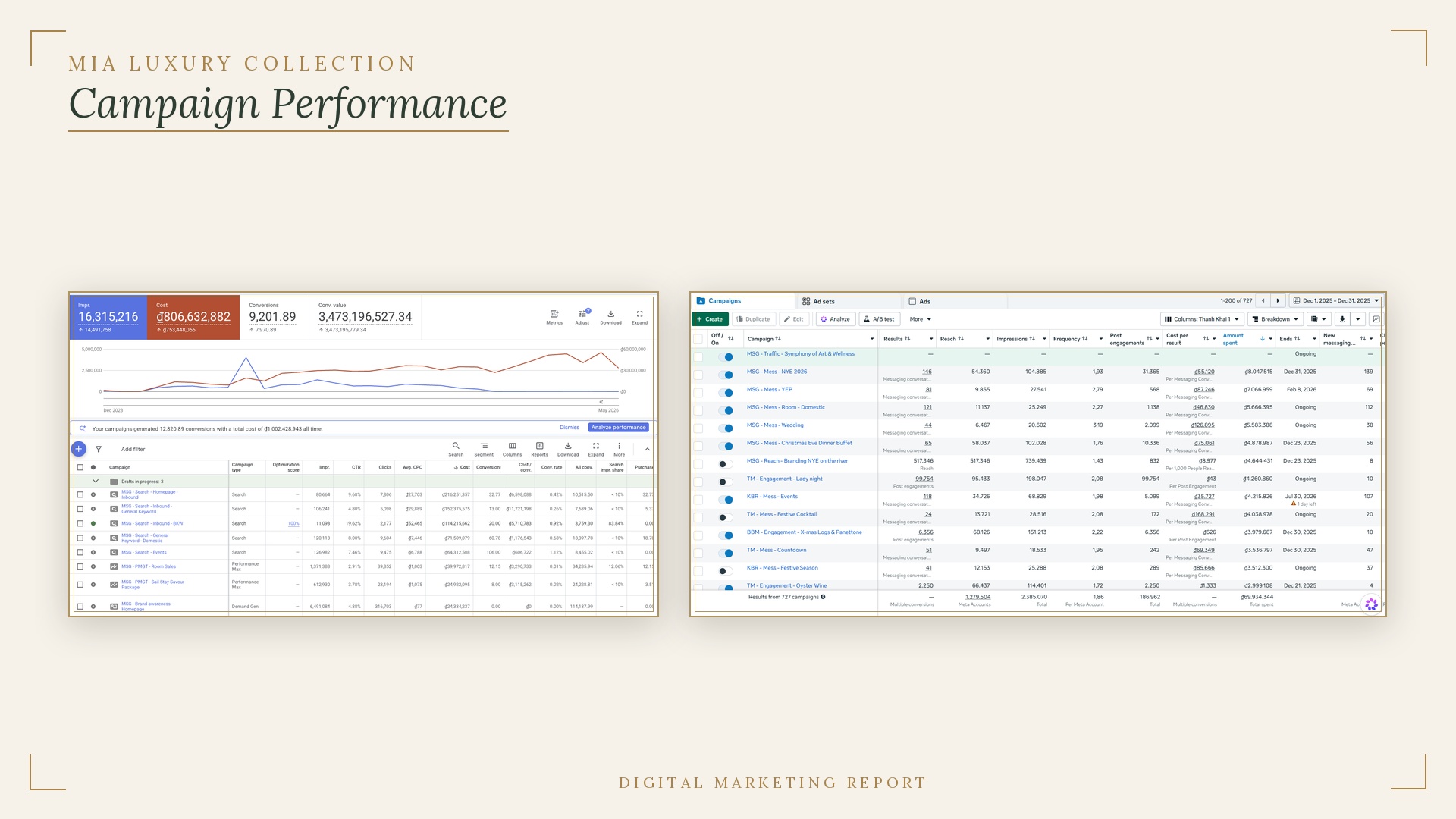Click results info icon beside 727 campaigns
Viewport: 1456px width, 819px height.
tap(823, 597)
